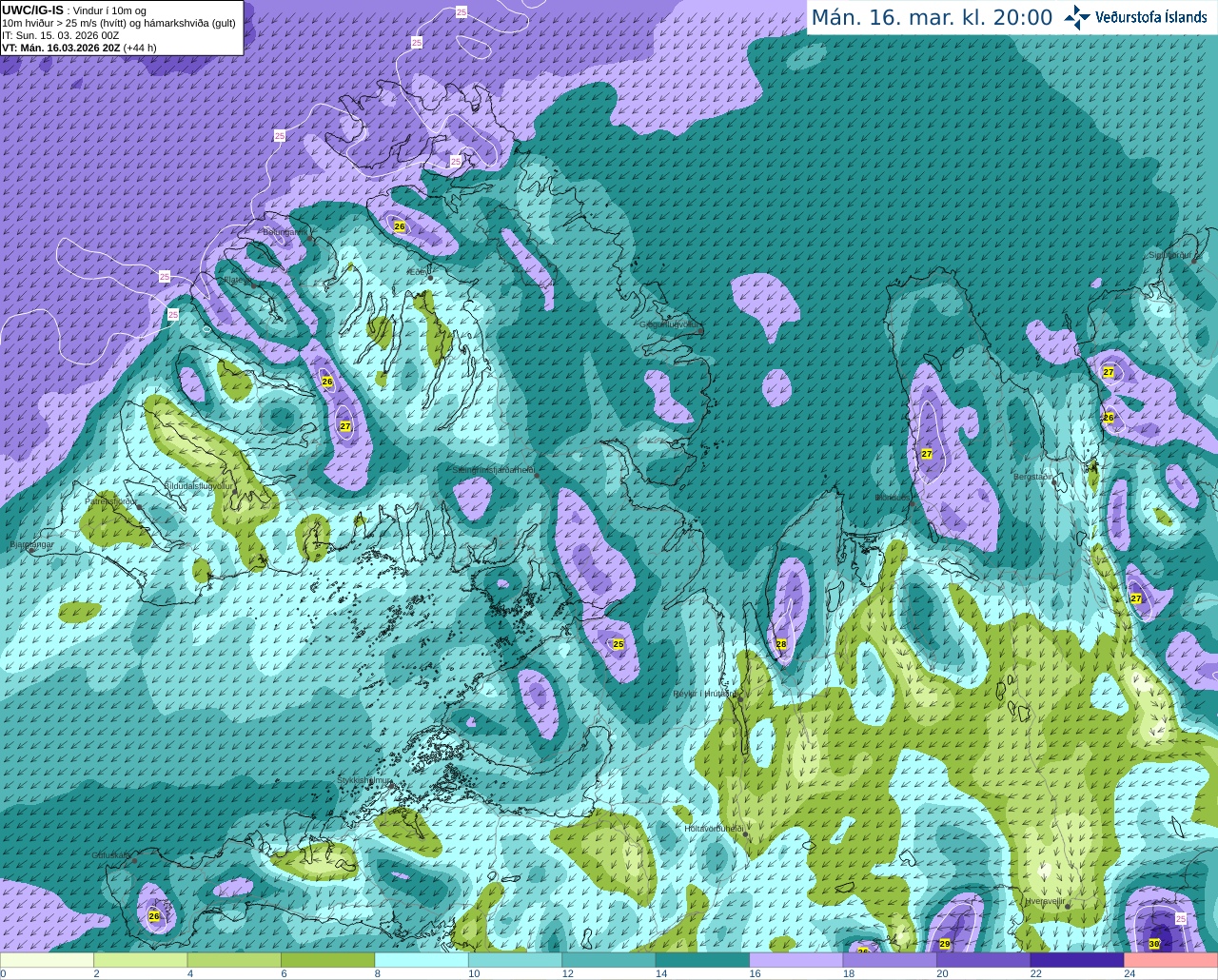Click the (+44 h) forecast offset

tap(140, 48)
